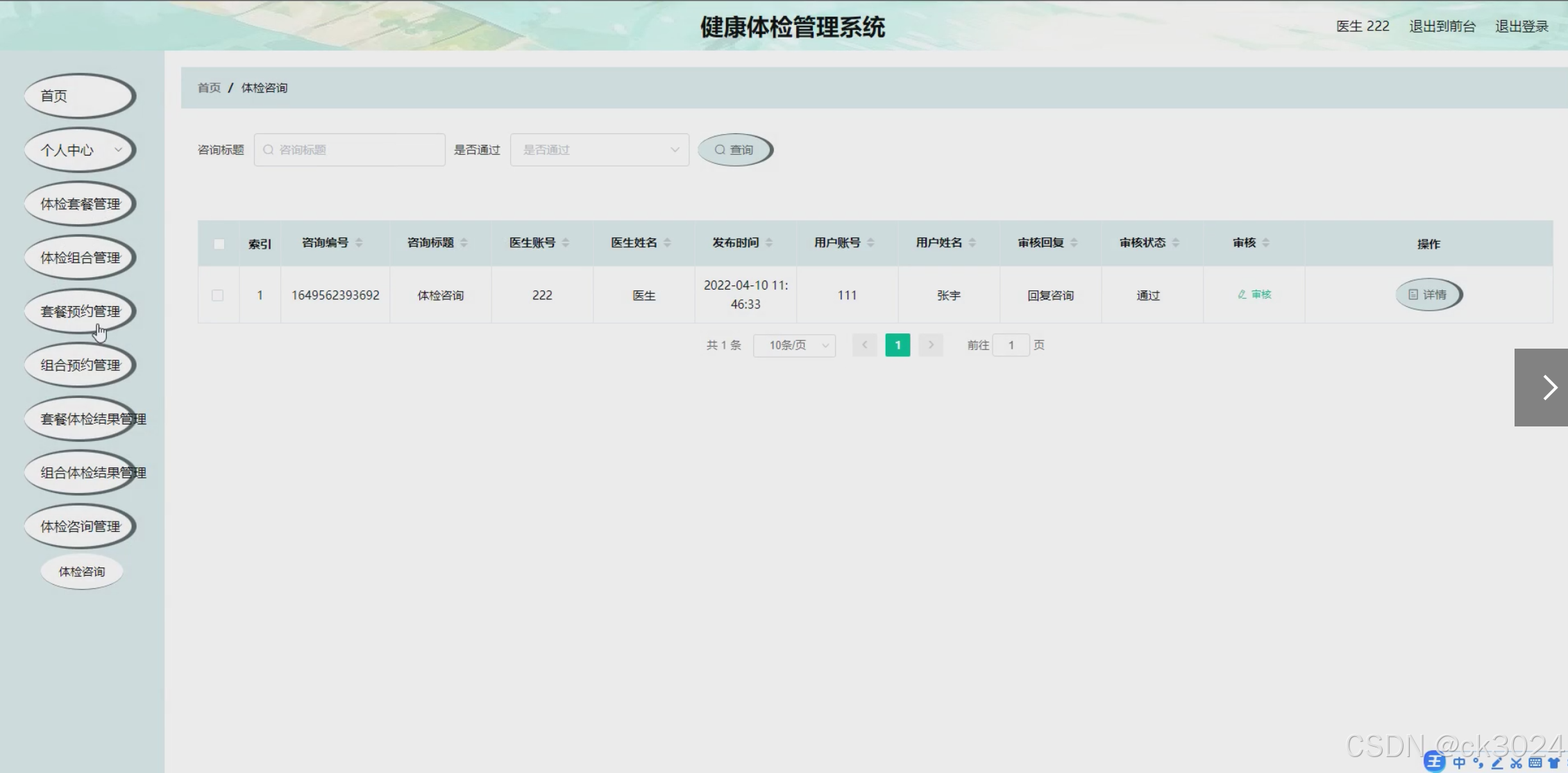Click 退出登录 link
The height and width of the screenshot is (773, 1568).
coord(1521,26)
